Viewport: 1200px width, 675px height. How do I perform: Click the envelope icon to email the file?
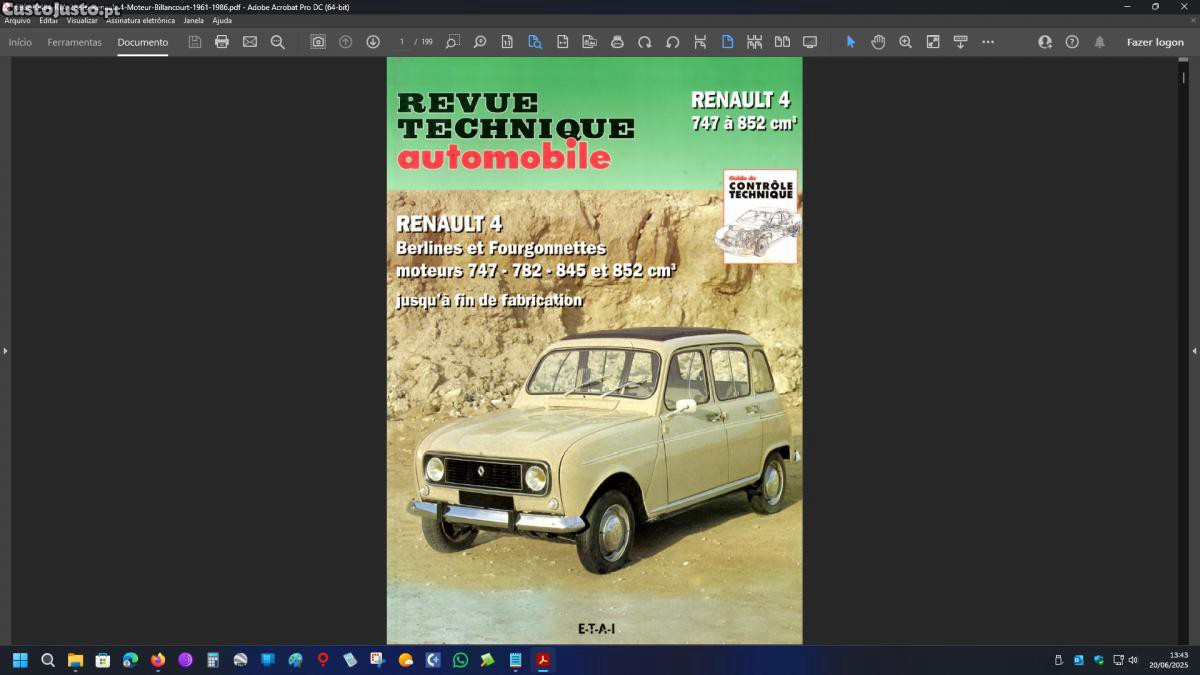tap(250, 42)
